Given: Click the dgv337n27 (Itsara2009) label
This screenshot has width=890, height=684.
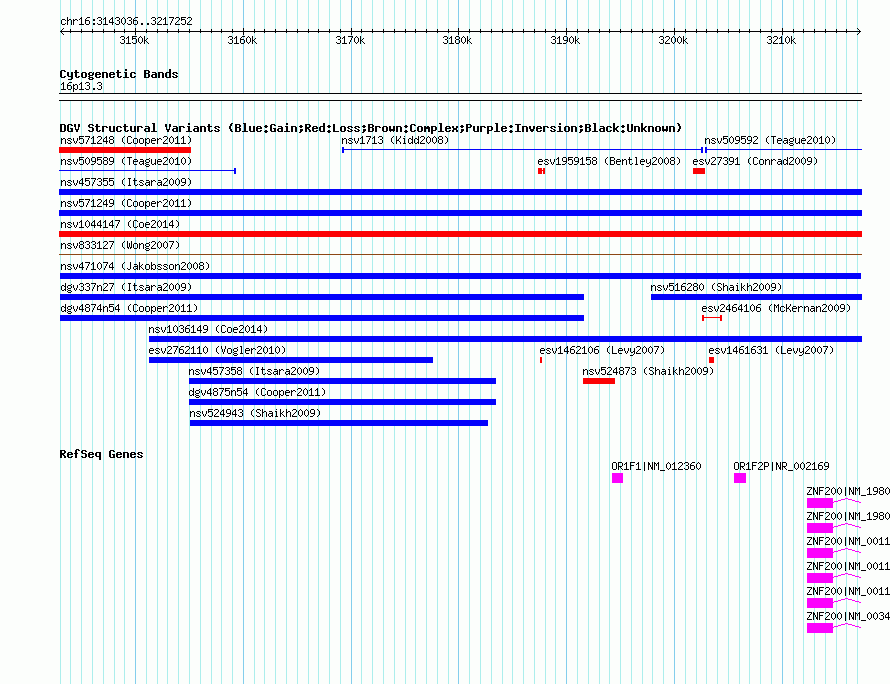Looking at the screenshot, I should (126, 287).
